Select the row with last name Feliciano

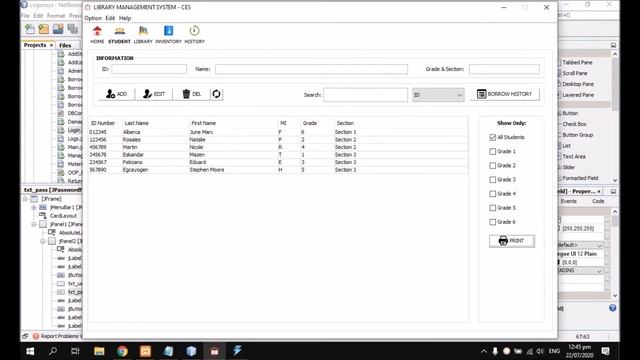pos(278,162)
